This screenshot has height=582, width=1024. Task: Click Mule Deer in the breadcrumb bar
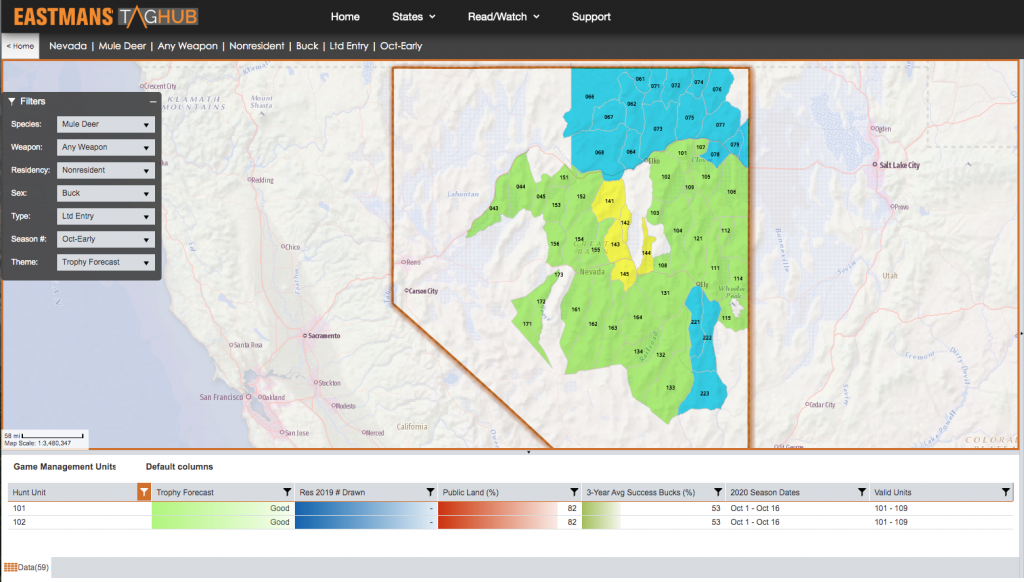[x=122, y=46]
